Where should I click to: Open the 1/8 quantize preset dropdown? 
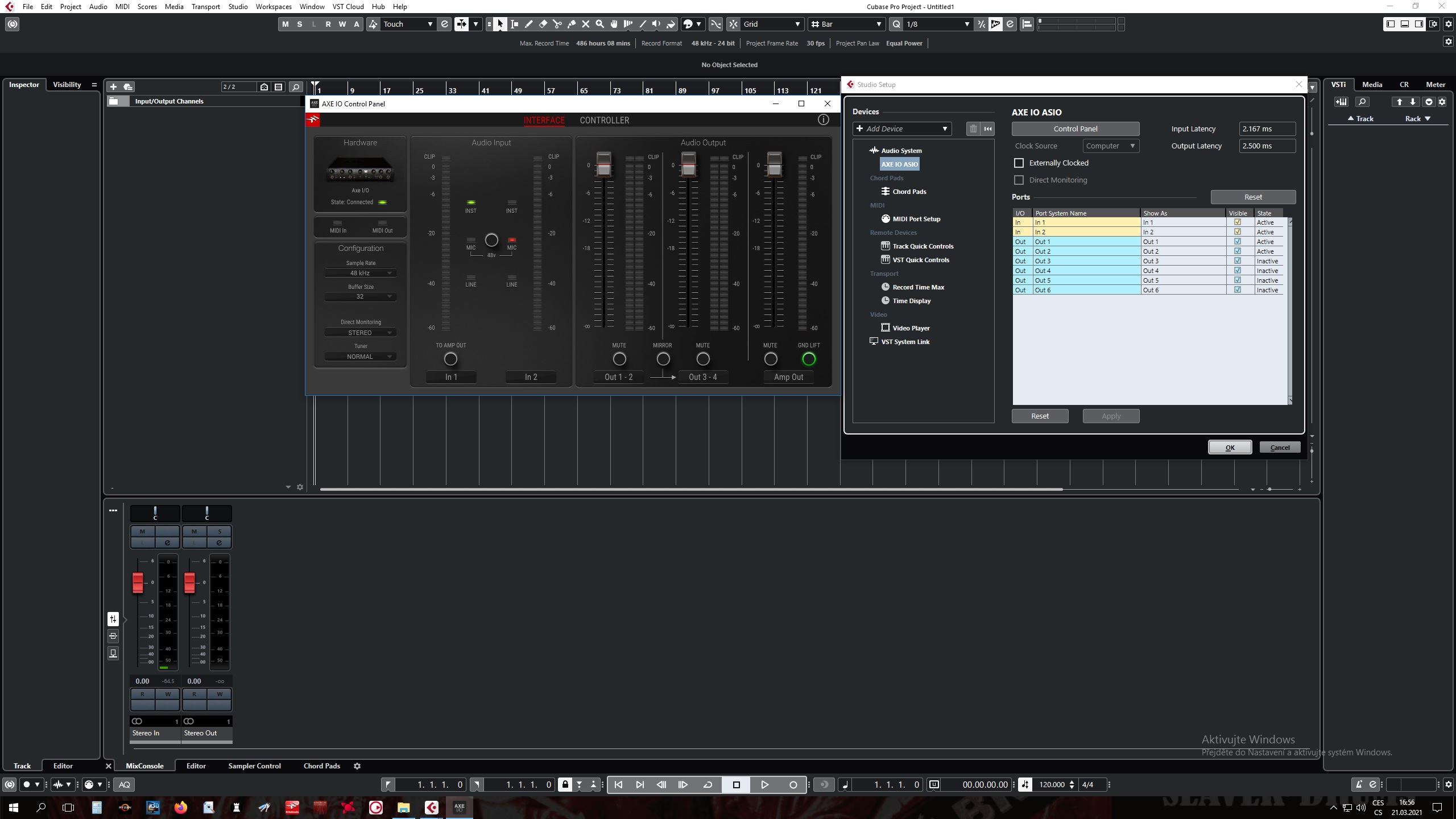(x=937, y=24)
